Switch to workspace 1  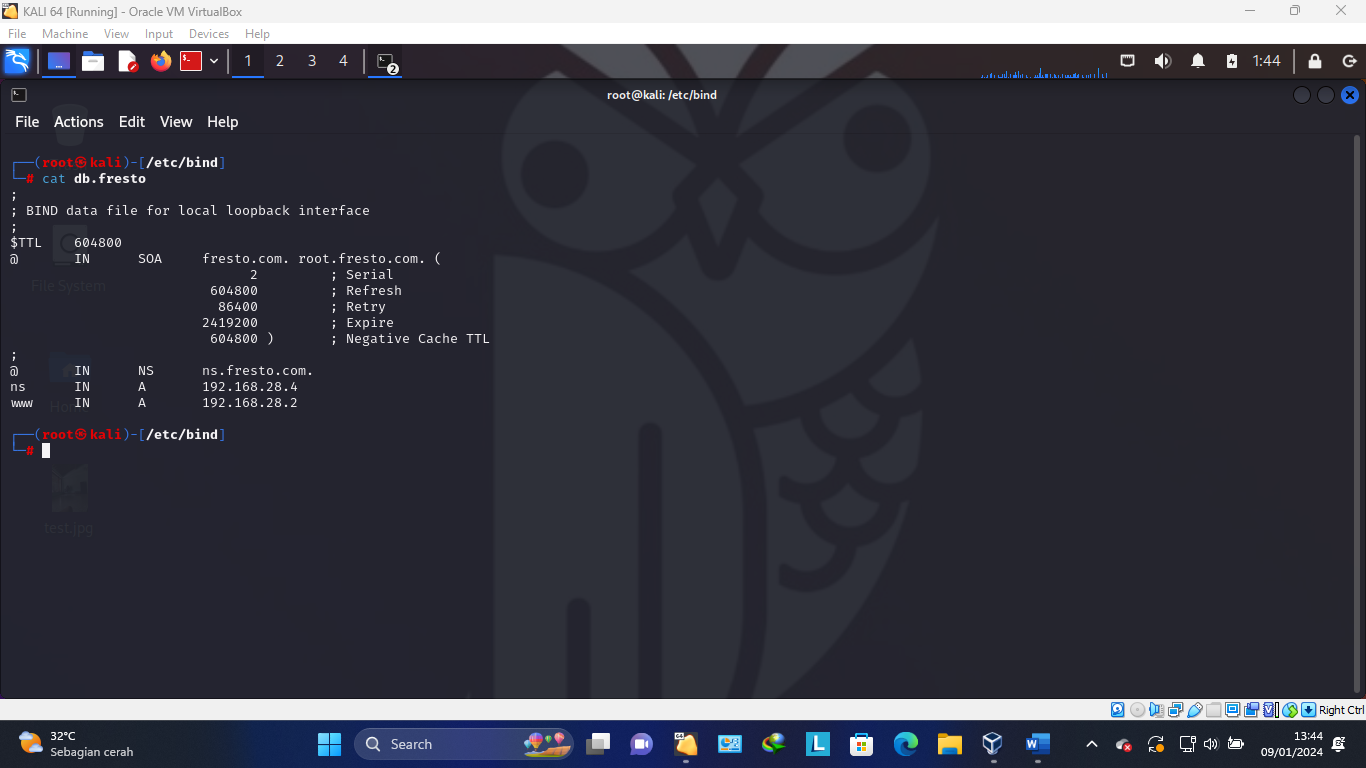click(248, 61)
